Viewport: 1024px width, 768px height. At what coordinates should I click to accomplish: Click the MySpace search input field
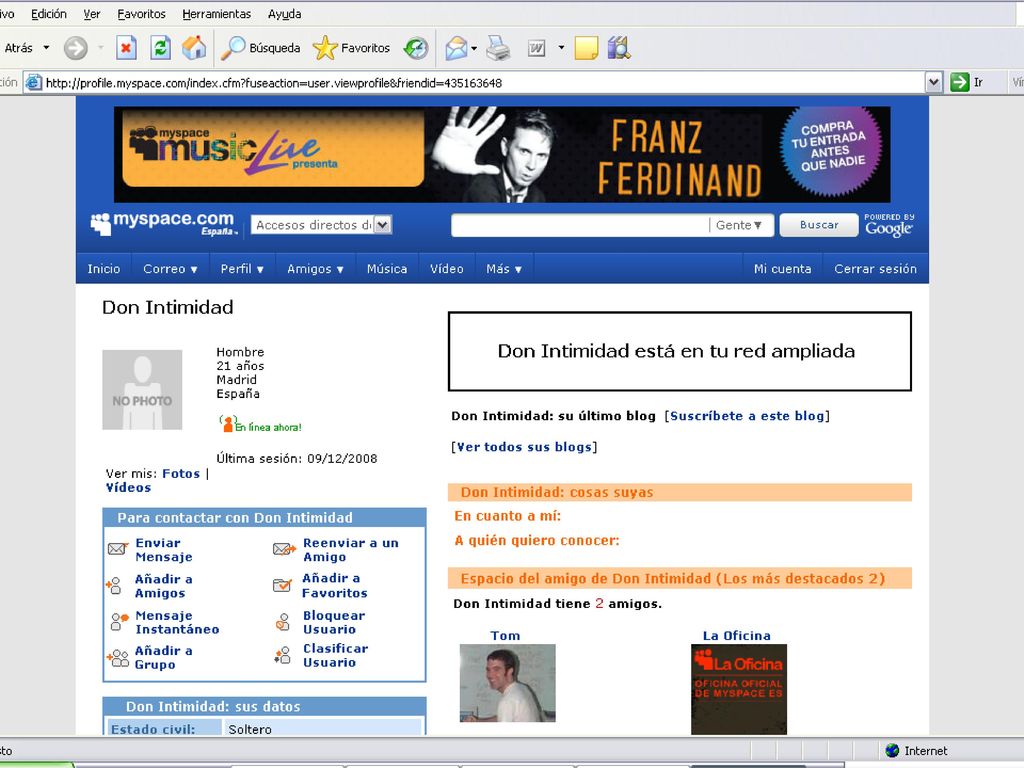coord(580,225)
